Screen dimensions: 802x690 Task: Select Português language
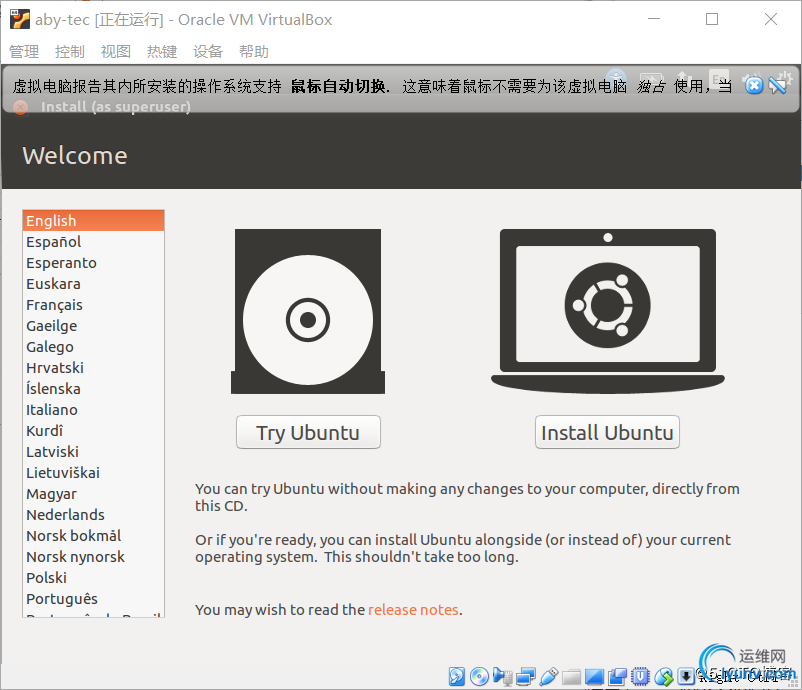pos(93,598)
